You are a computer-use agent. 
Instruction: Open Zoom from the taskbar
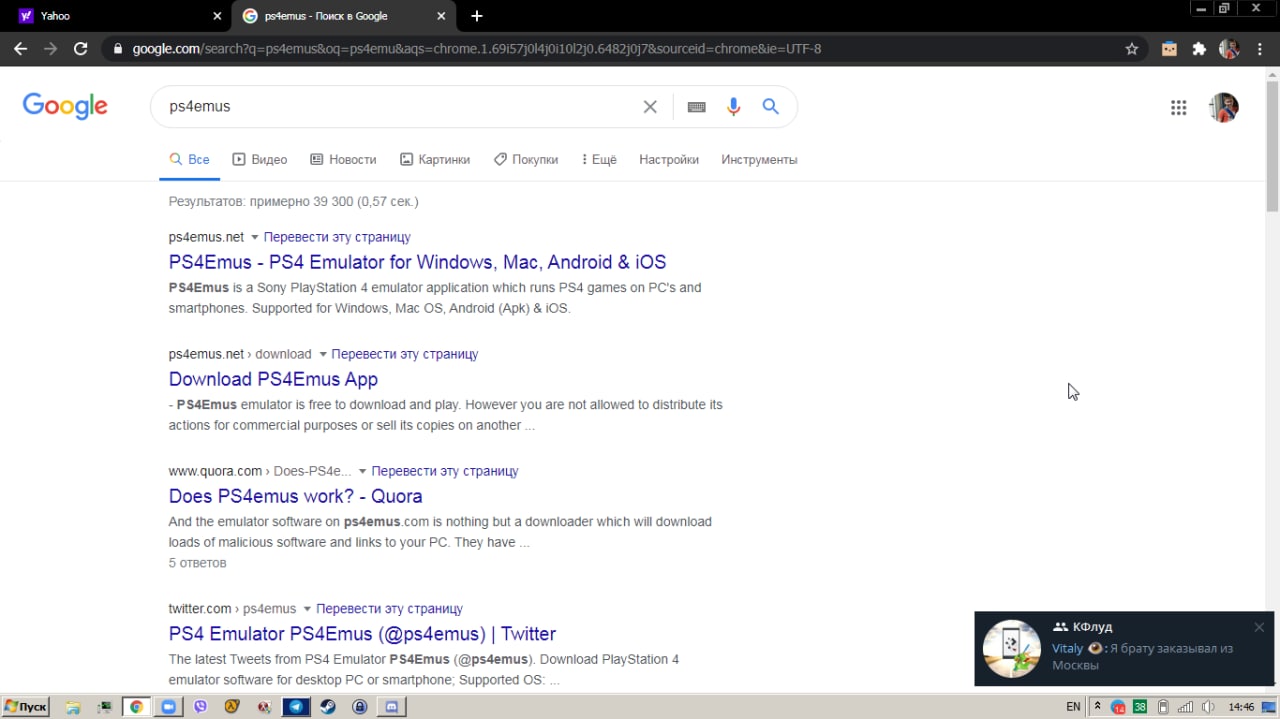coord(168,707)
